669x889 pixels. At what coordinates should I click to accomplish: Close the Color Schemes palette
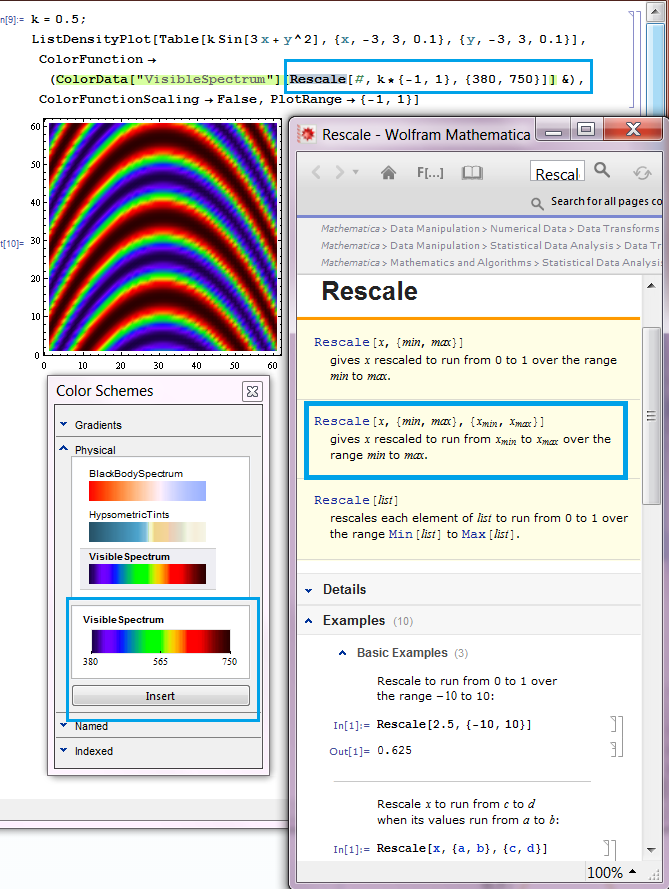[252, 391]
